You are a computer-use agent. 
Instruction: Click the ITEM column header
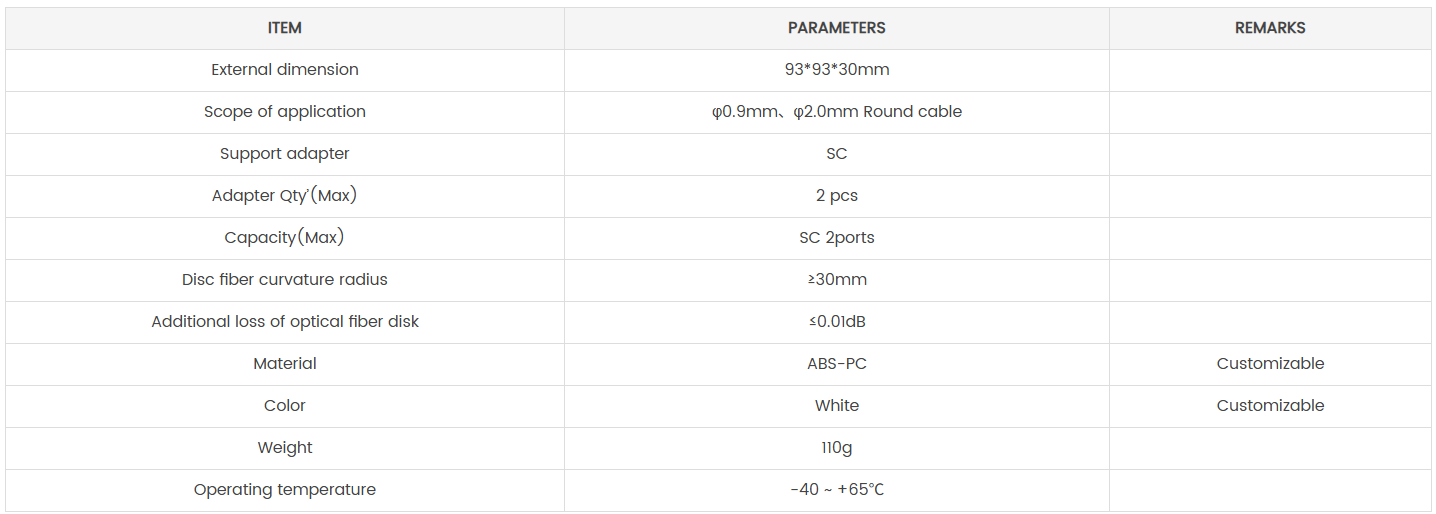click(285, 28)
